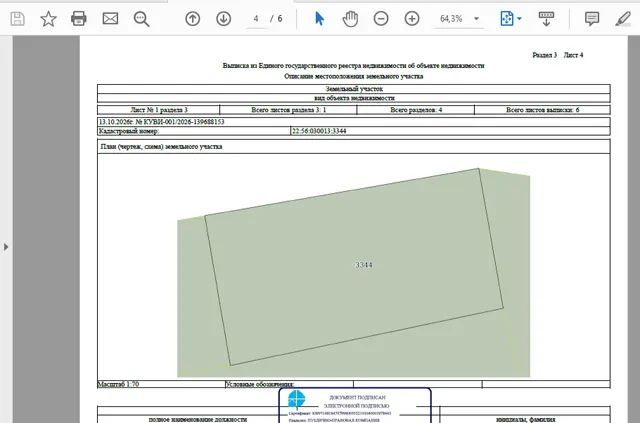640x423 pixels.
Task: Print the document using the printer icon
Action: tap(79, 19)
